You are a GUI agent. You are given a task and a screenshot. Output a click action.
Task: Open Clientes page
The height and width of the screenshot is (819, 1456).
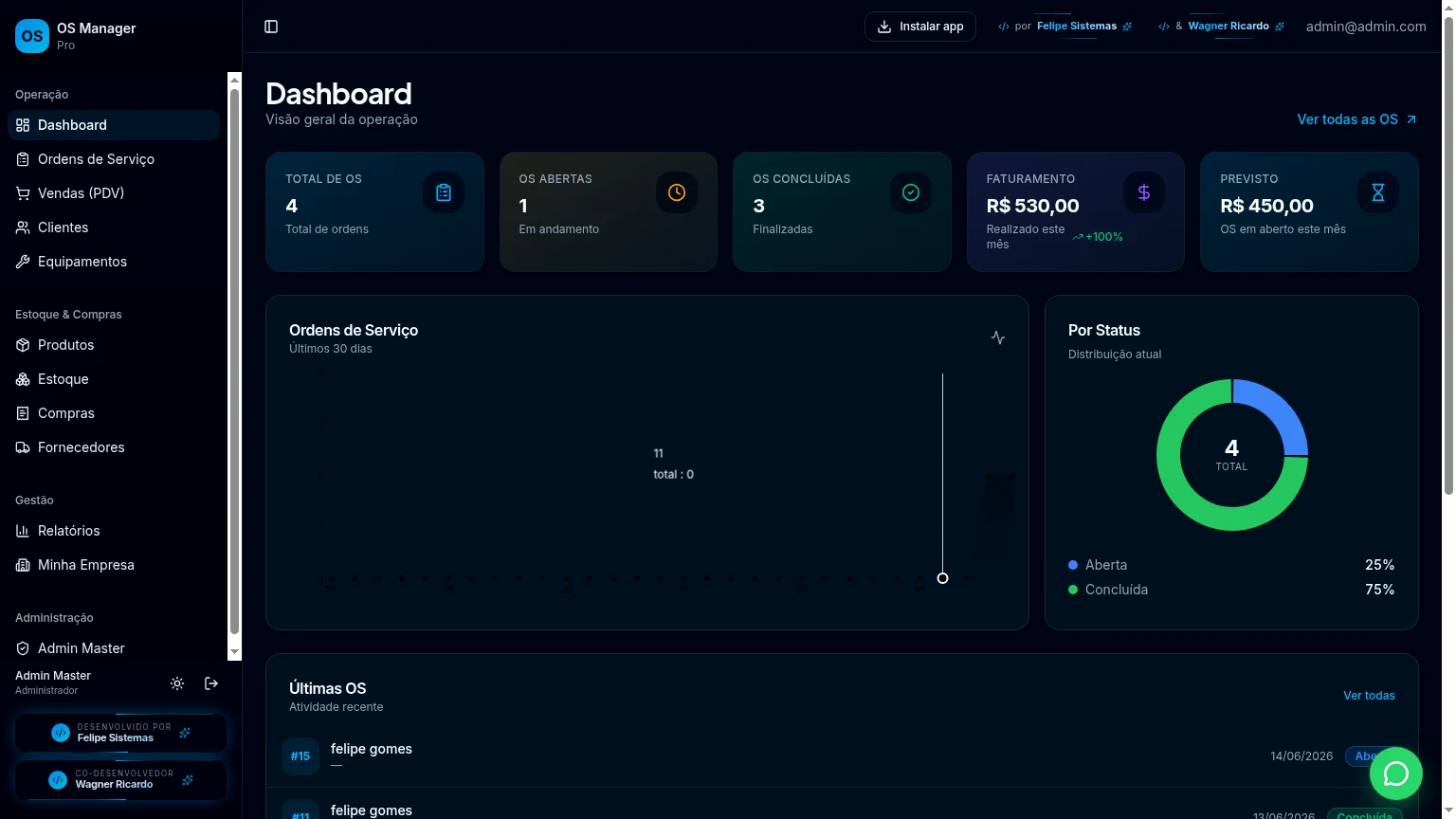(x=114, y=227)
